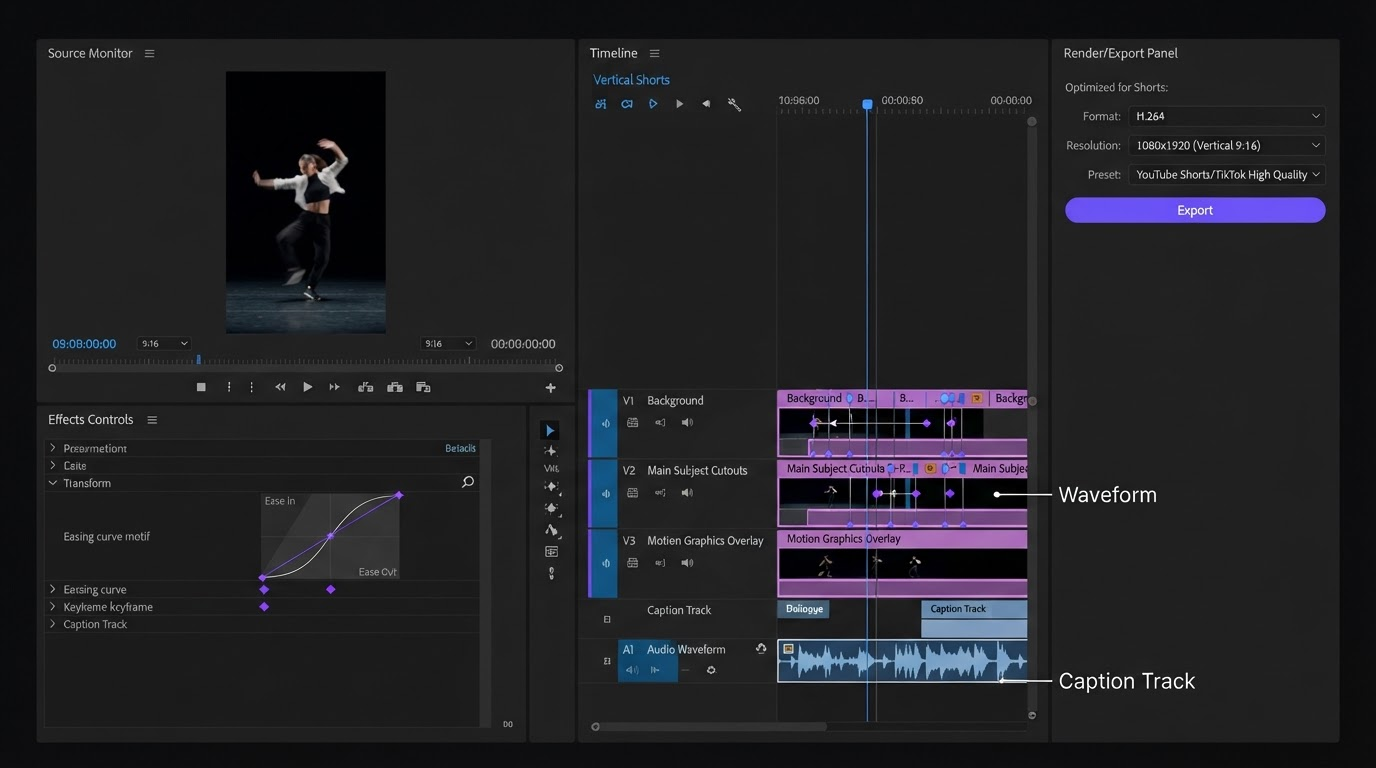Image resolution: width=1376 pixels, height=768 pixels.
Task: Mute the V1 Background track speaker
Action: [687, 423]
